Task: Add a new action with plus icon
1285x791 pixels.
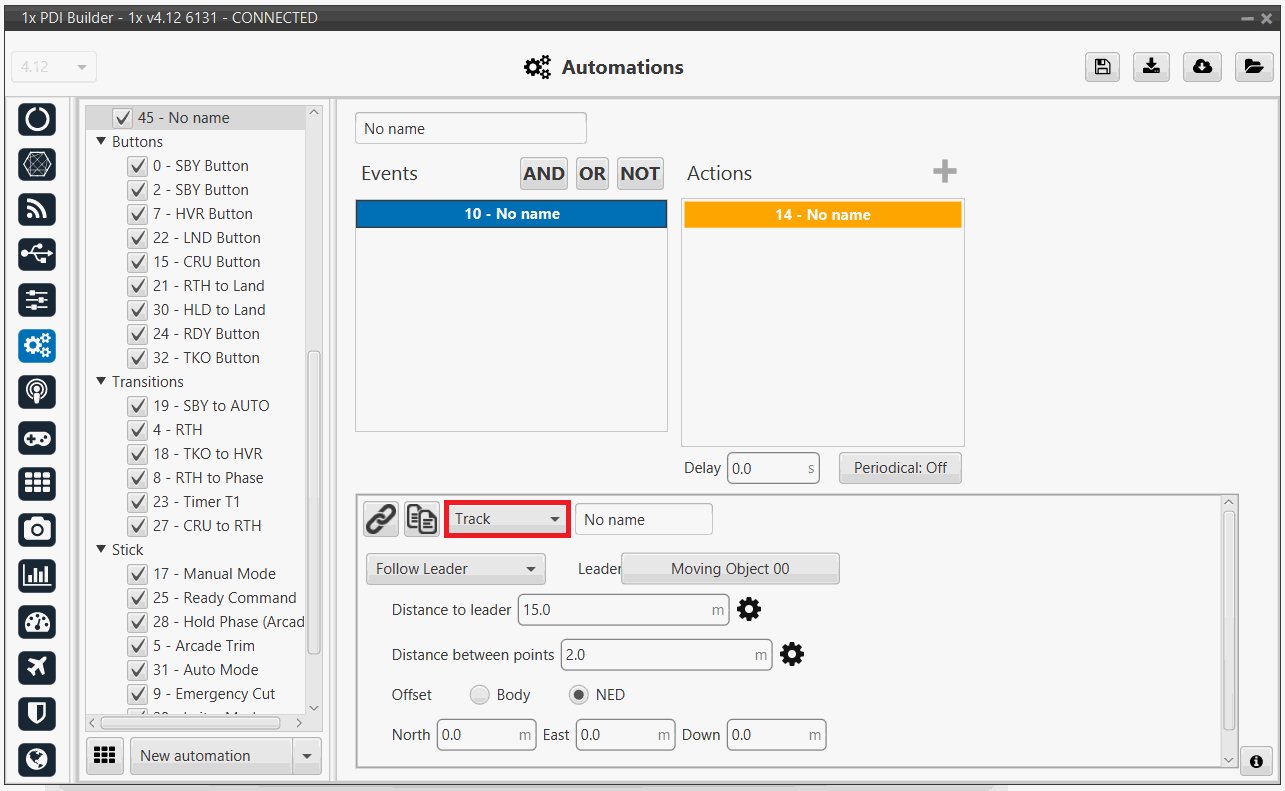Action: click(944, 172)
